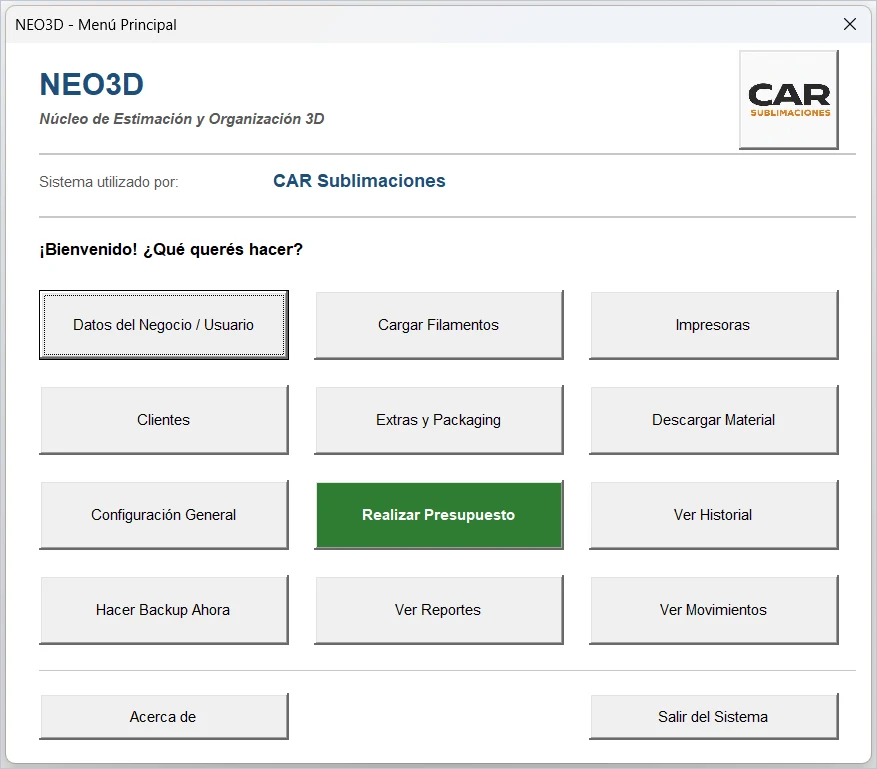Close the NEO3D Menú Principal window

[x=850, y=24]
